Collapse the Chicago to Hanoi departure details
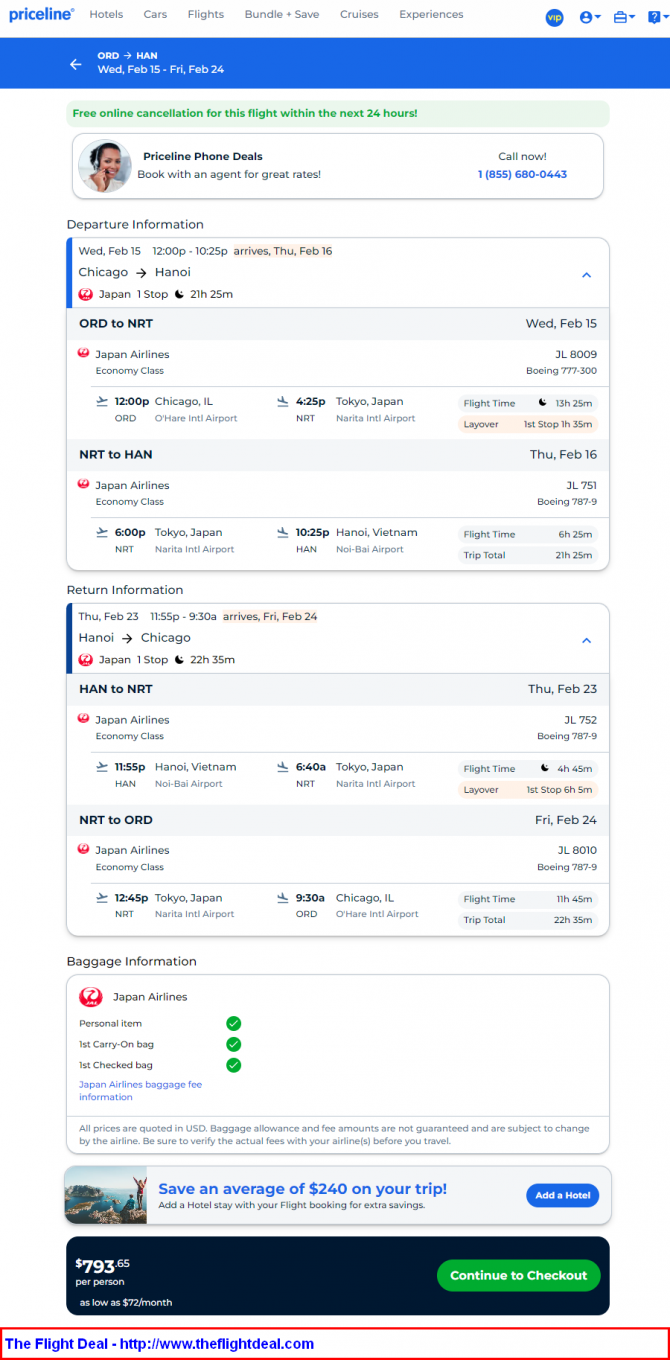Screen dimensions: 670x1360 tap(587, 275)
